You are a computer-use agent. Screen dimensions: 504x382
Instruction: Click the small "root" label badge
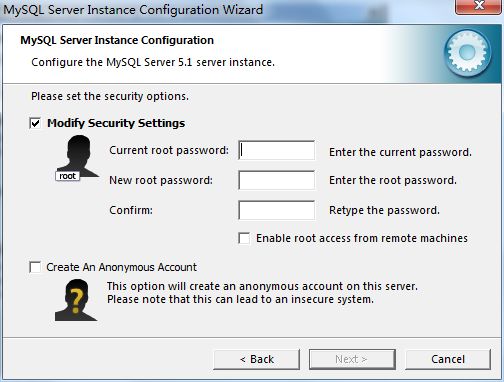click(x=68, y=176)
